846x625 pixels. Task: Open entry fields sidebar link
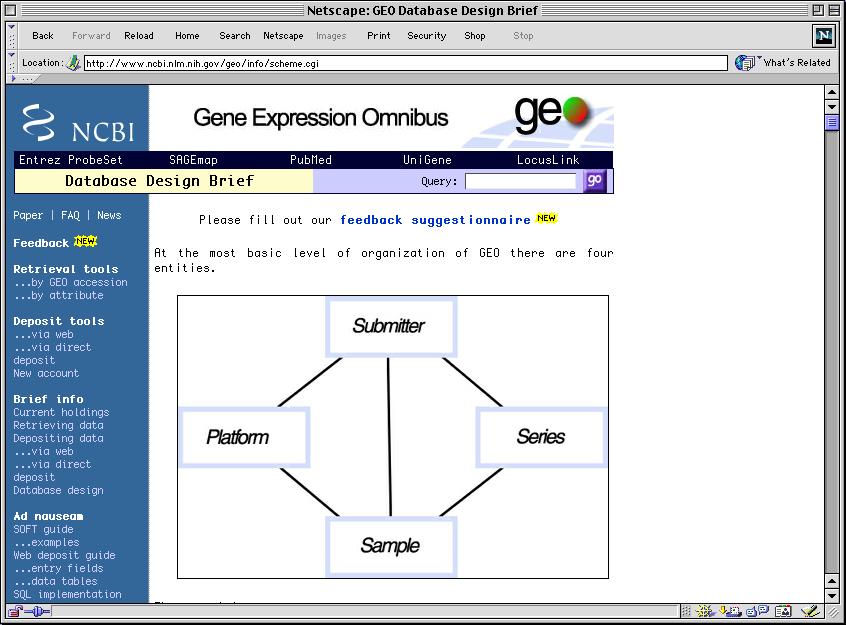point(59,568)
